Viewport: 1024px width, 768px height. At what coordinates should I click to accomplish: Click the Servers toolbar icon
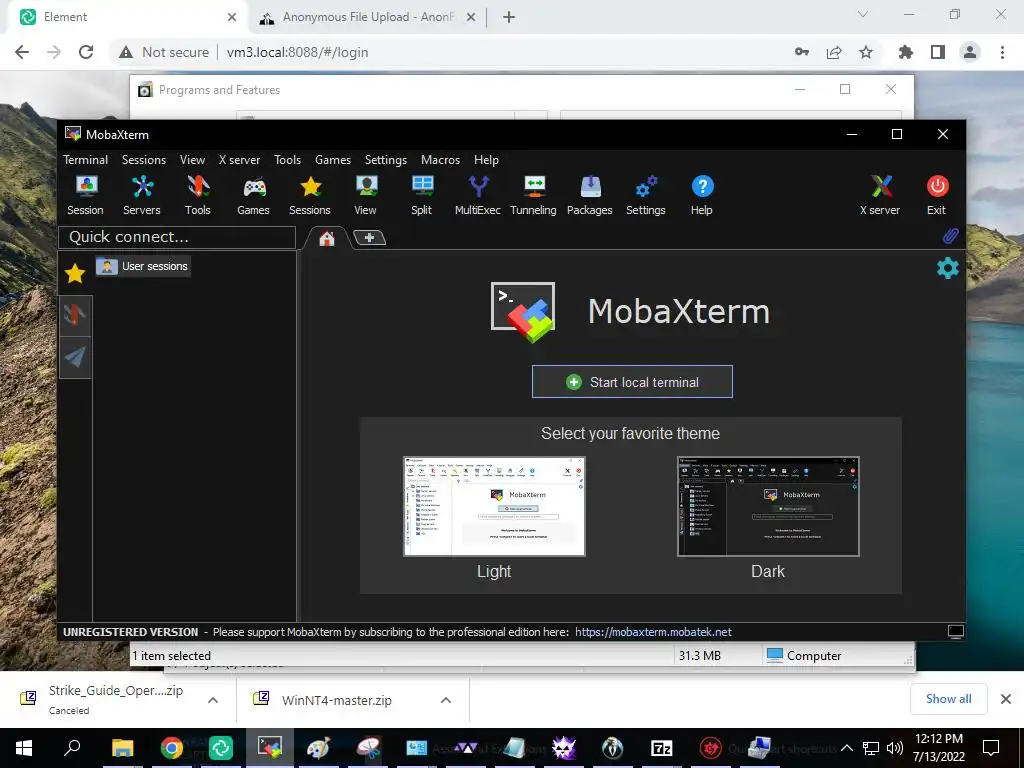[x=142, y=195]
